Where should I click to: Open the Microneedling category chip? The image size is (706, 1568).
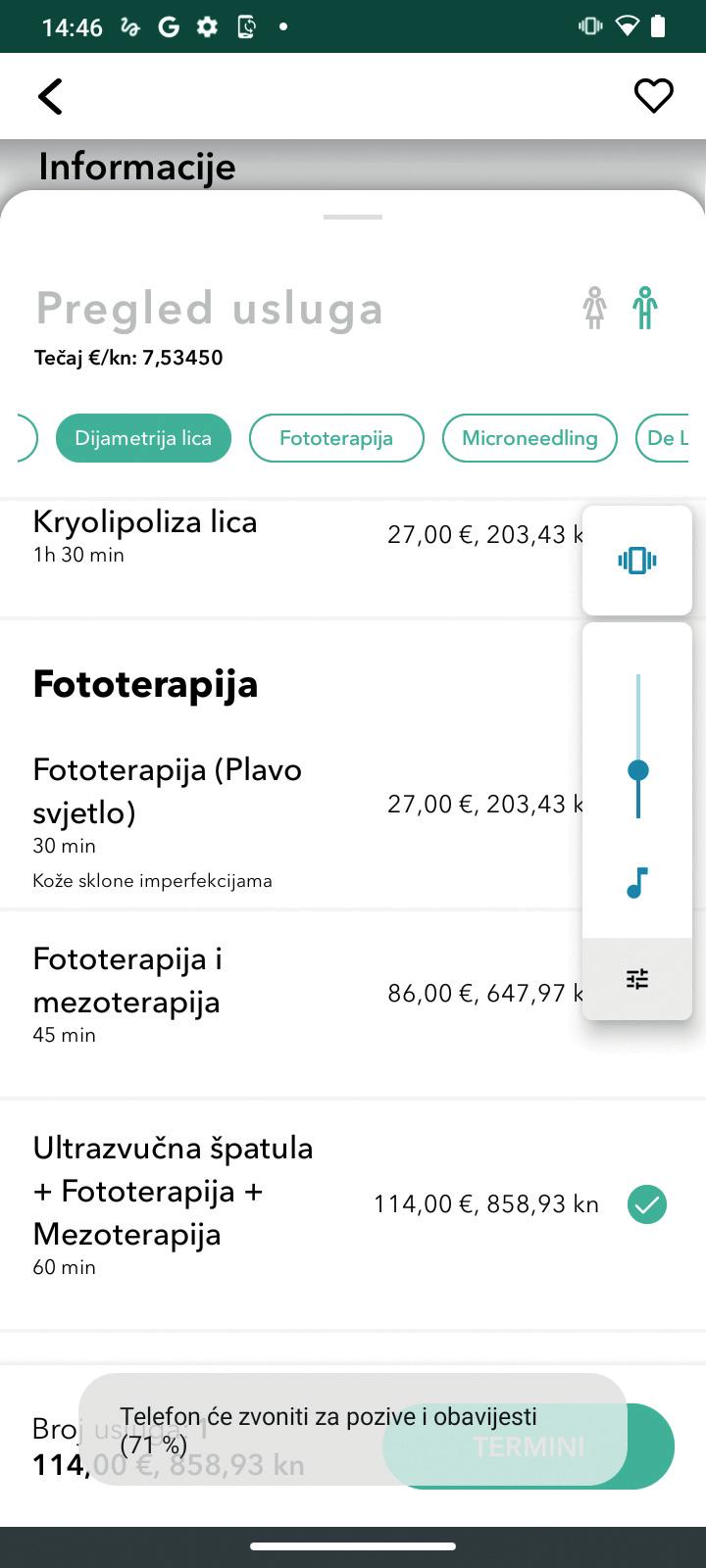coord(529,438)
